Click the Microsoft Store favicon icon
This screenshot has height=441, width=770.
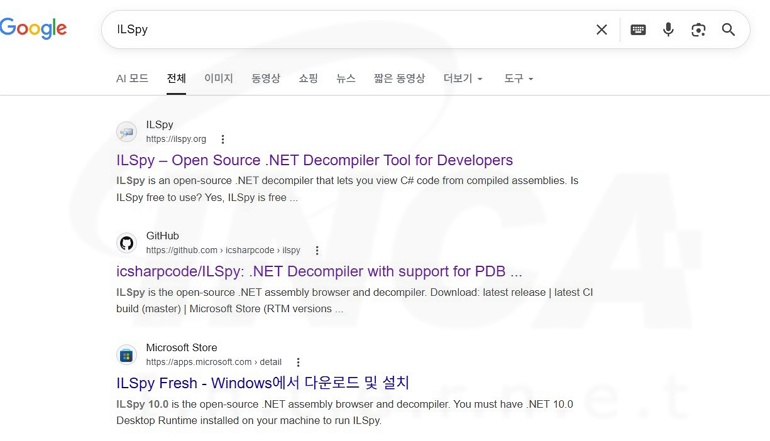(127, 355)
